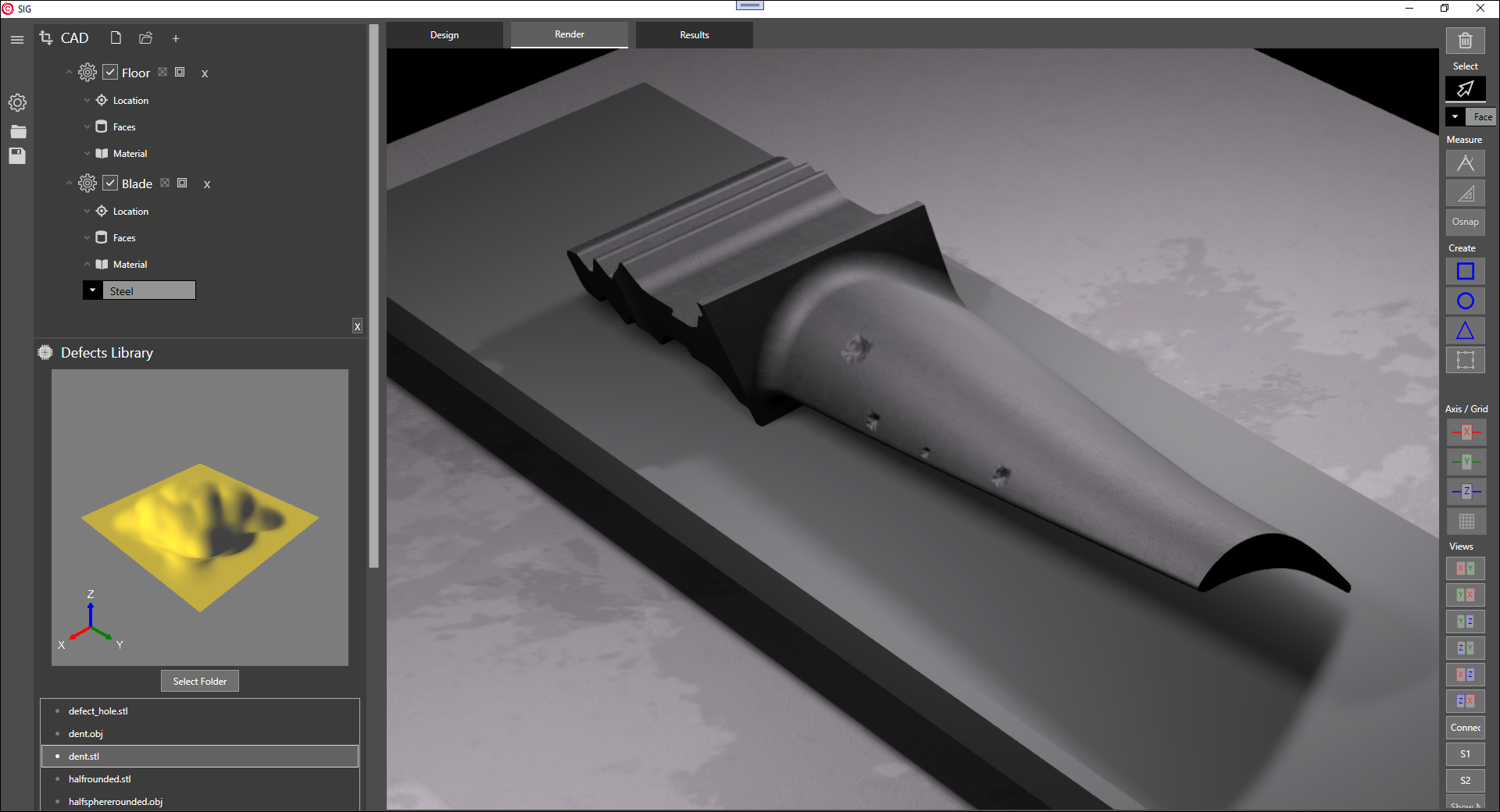Select defect_hole.stl in defects list
The image size is (1500, 812).
[98, 711]
